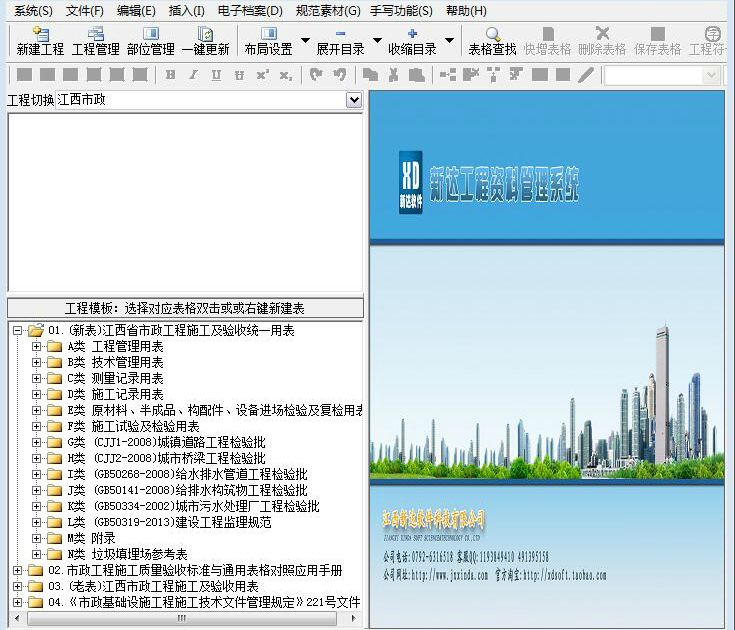The image size is (735, 630).
Task: Toggle italic formatting in the format toolbar
Action: [193, 75]
